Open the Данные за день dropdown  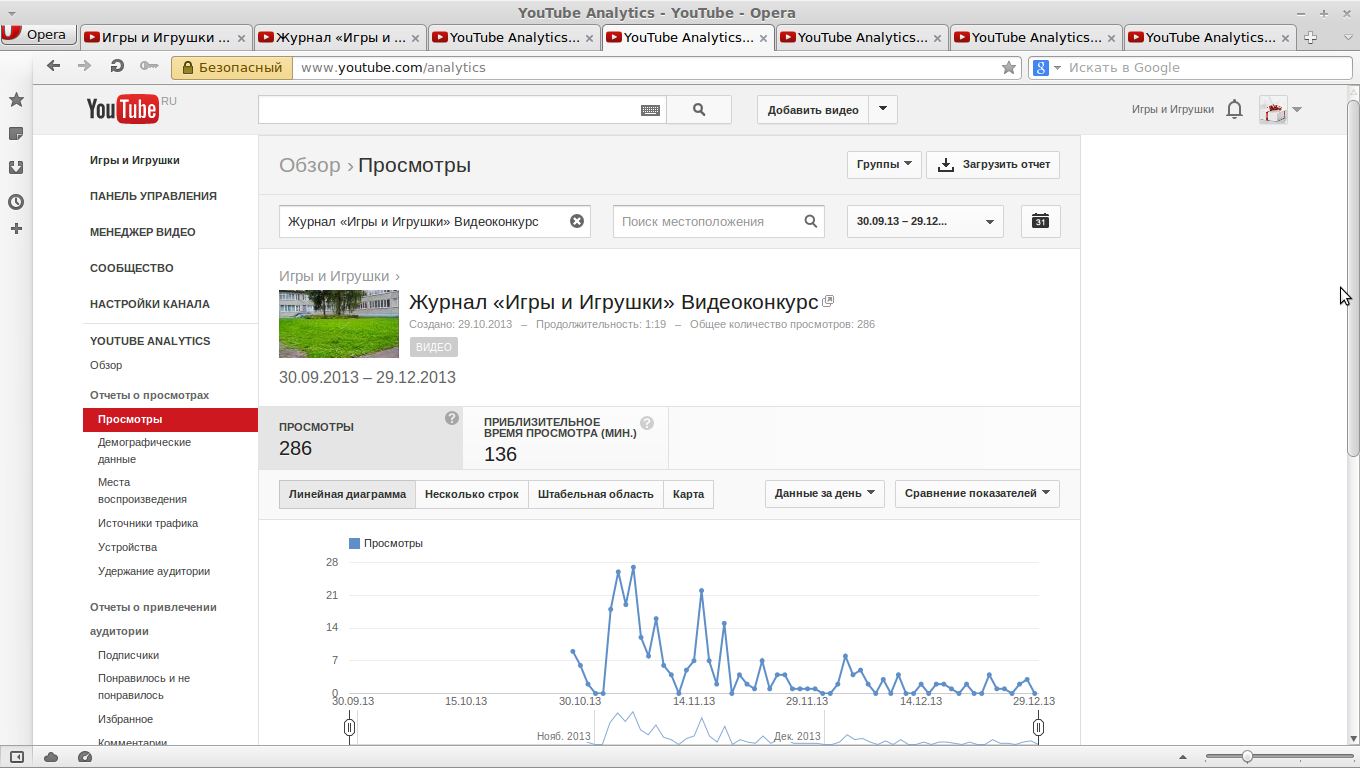tap(824, 493)
